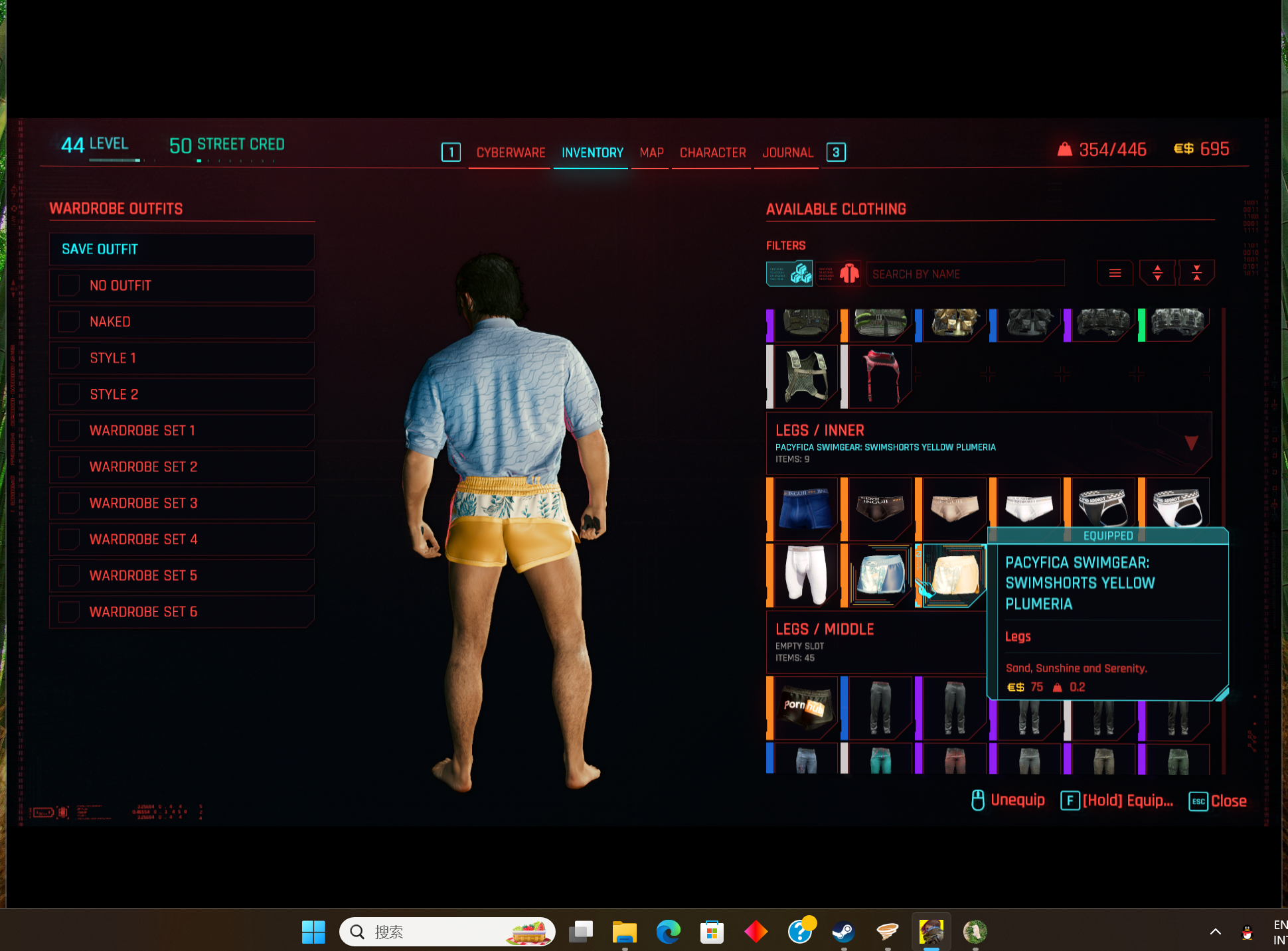Click the expand-all arrows button
Screen dimensions: 1288x951
(x=1157, y=273)
